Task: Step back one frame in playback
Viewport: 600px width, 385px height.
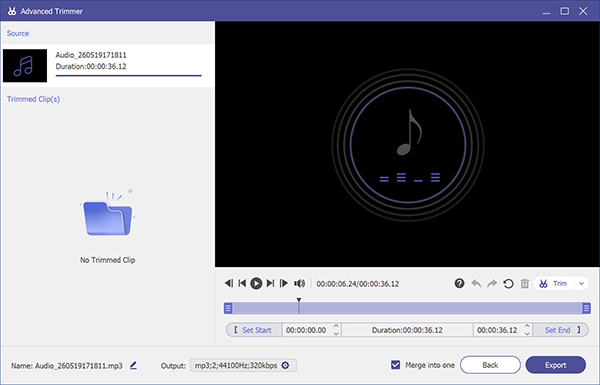Action: pos(229,283)
